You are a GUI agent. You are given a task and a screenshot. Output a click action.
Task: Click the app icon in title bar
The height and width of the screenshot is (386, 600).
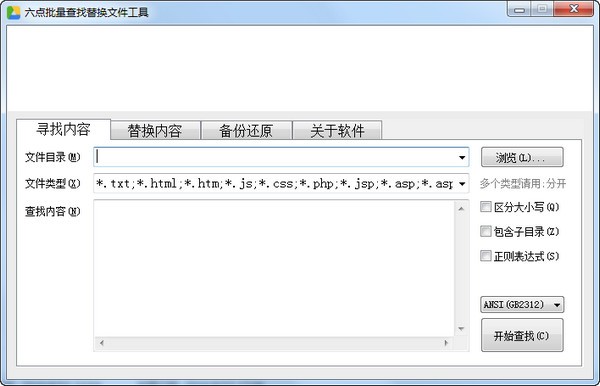pos(13,12)
